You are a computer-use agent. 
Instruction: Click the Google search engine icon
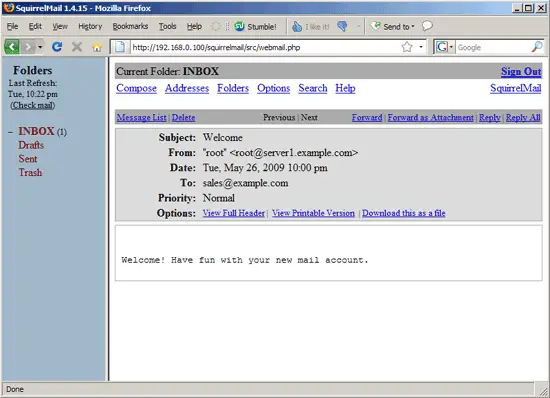(x=442, y=47)
